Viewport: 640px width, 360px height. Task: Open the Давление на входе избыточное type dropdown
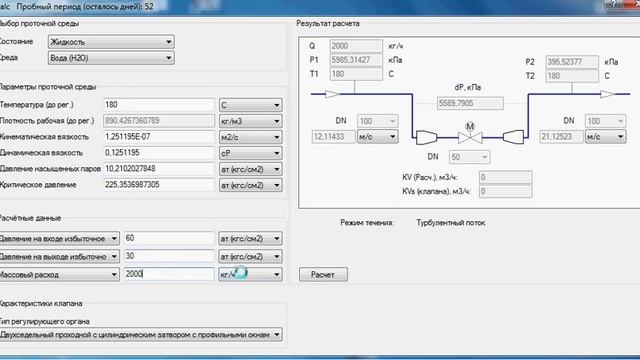pyautogui.click(x=59, y=238)
